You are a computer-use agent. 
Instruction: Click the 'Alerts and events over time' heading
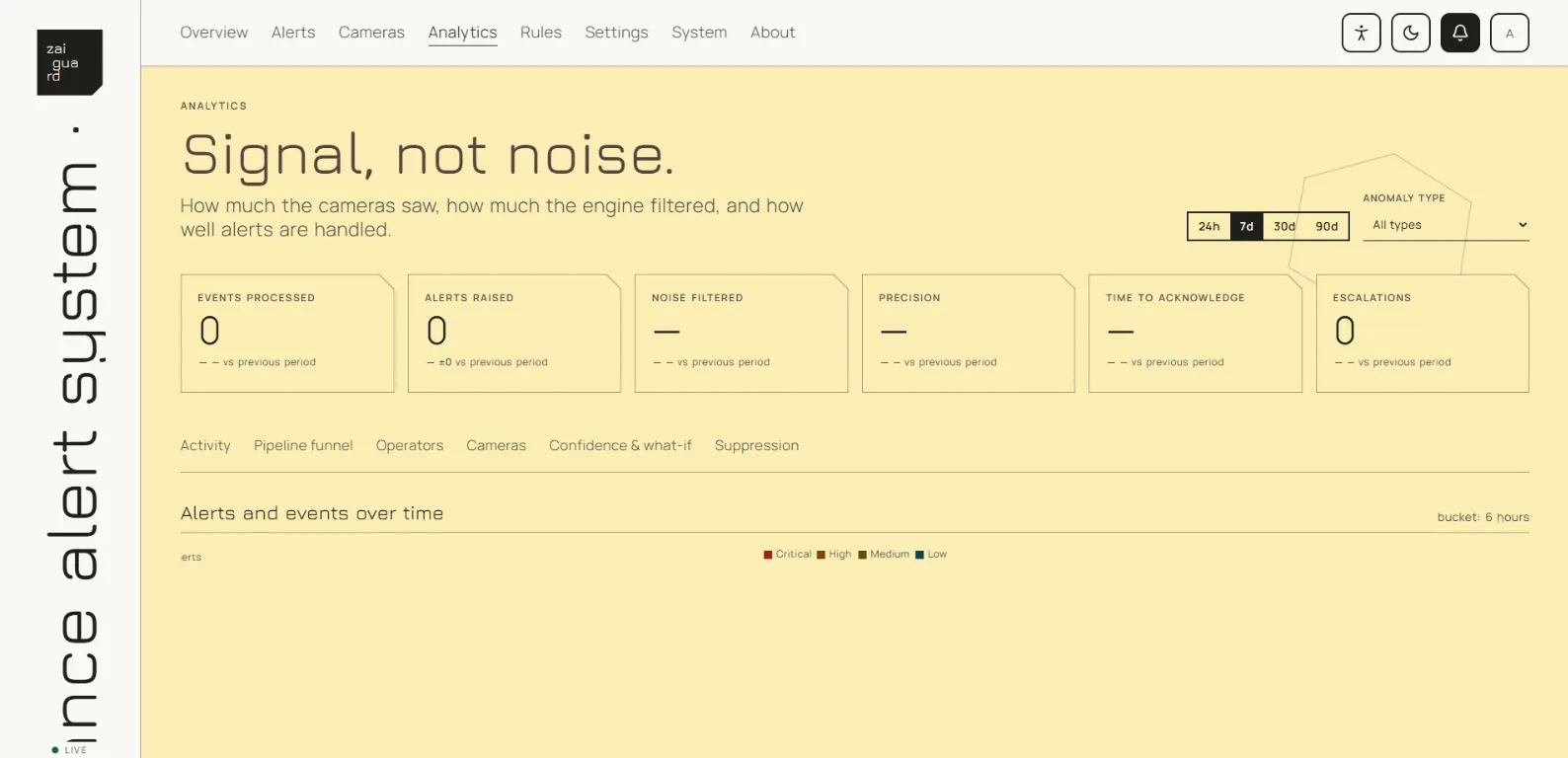[312, 513]
